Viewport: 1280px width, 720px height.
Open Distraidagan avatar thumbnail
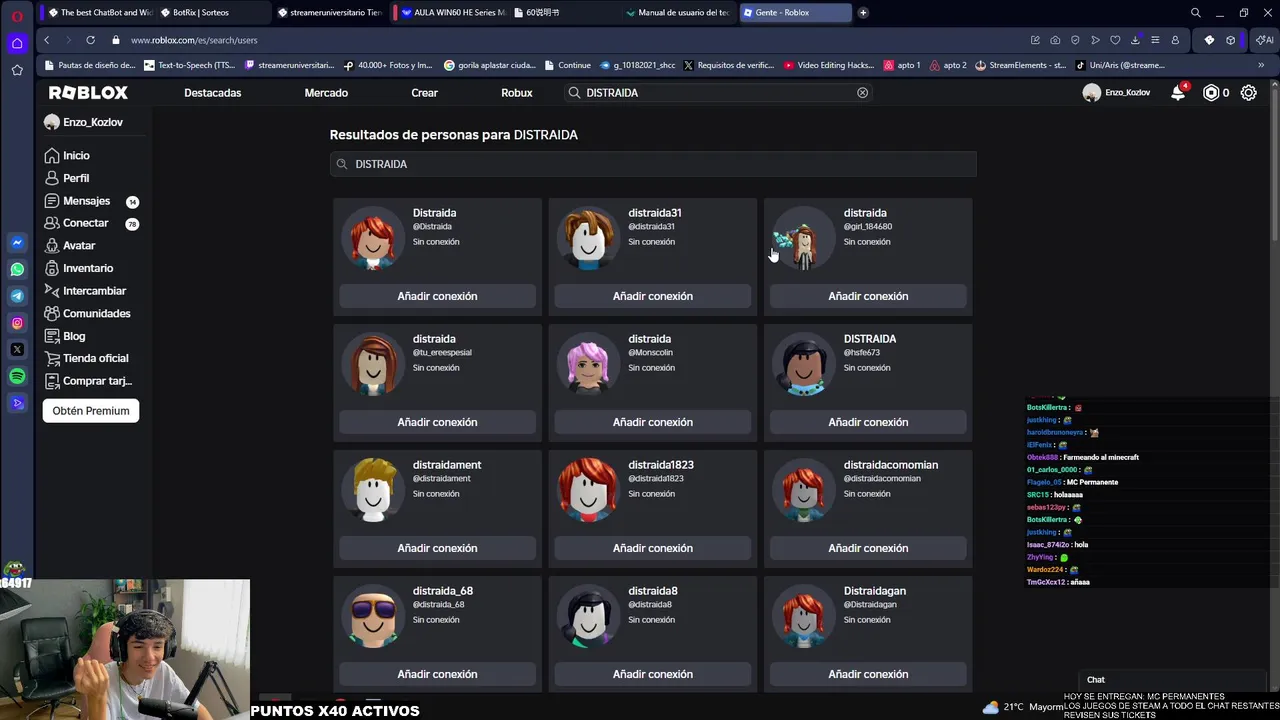(803, 616)
